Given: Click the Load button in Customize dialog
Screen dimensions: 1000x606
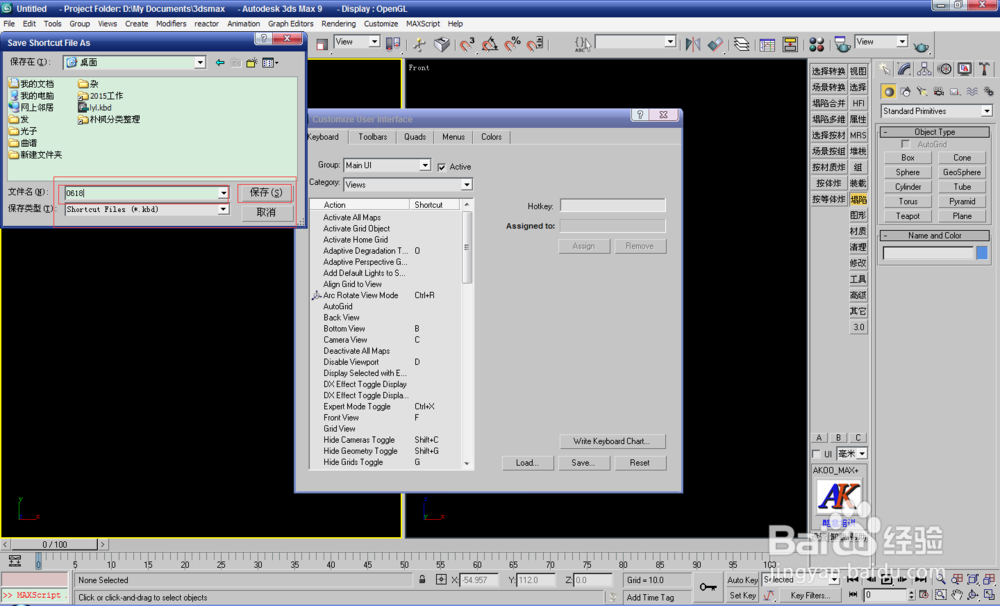Looking at the screenshot, I should [527, 462].
